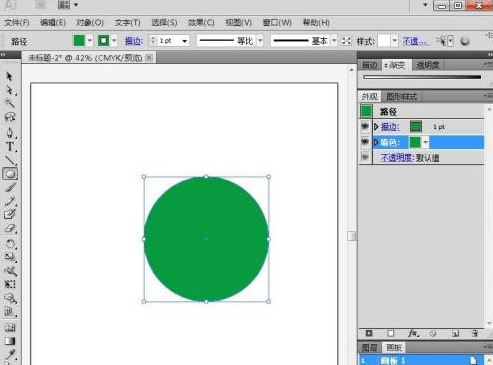Select the Perspective Grid tool
This screenshot has height=365, width=493.
(9, 312)
